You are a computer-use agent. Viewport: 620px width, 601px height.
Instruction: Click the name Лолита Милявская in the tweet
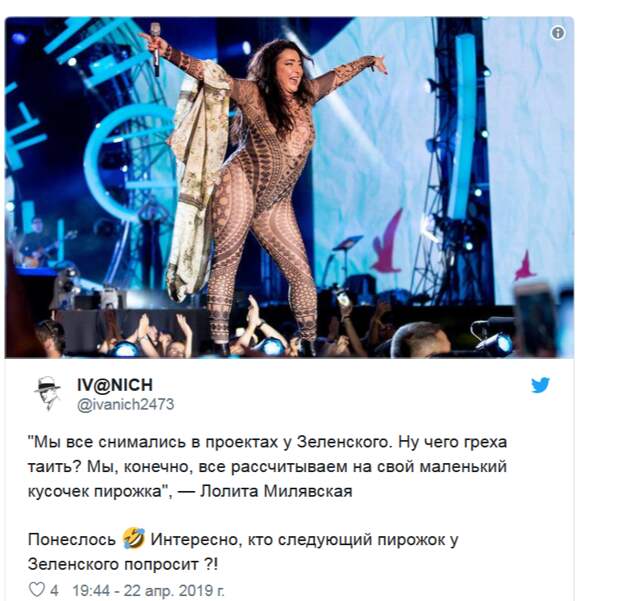tap(276, 491)
